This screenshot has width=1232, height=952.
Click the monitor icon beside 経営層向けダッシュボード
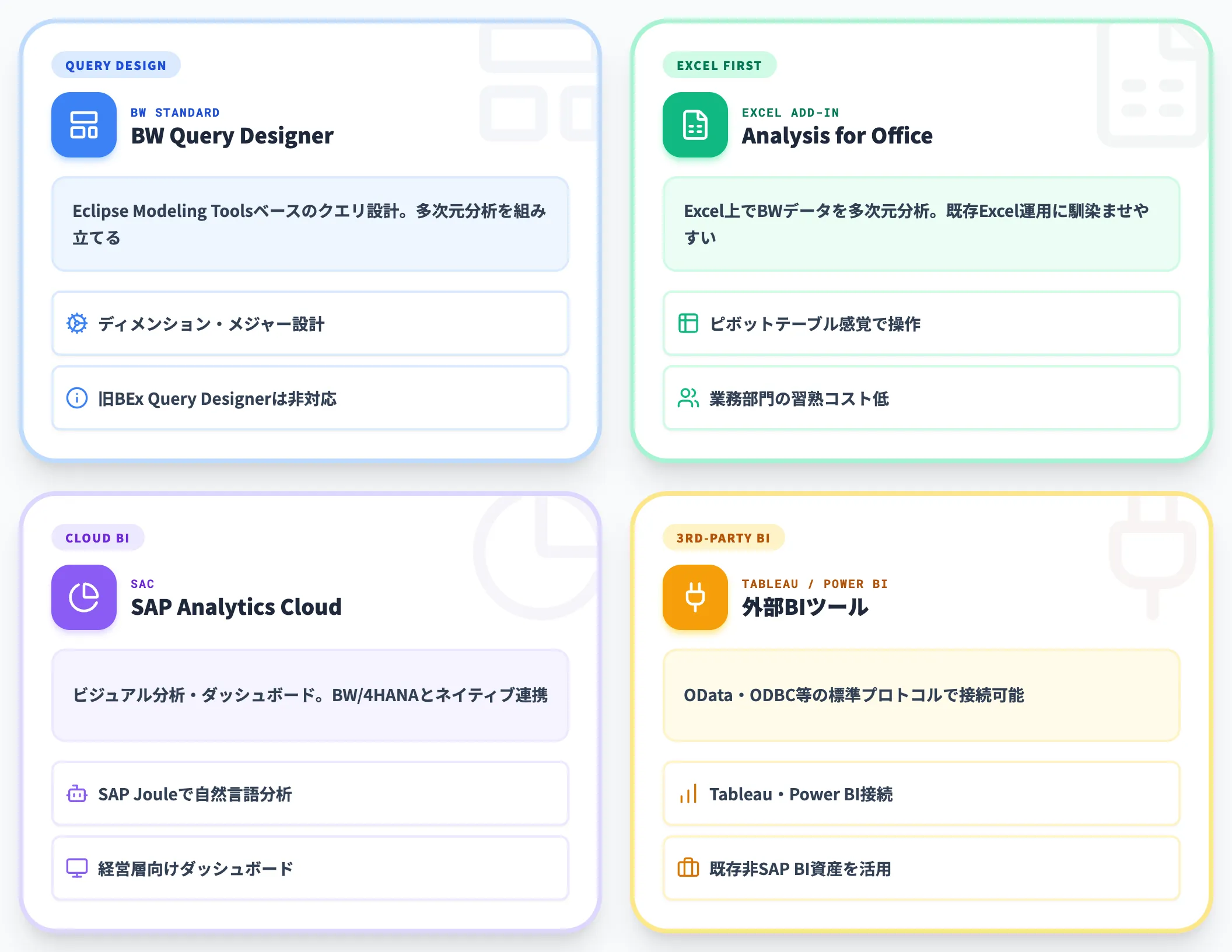pos(77,868)
